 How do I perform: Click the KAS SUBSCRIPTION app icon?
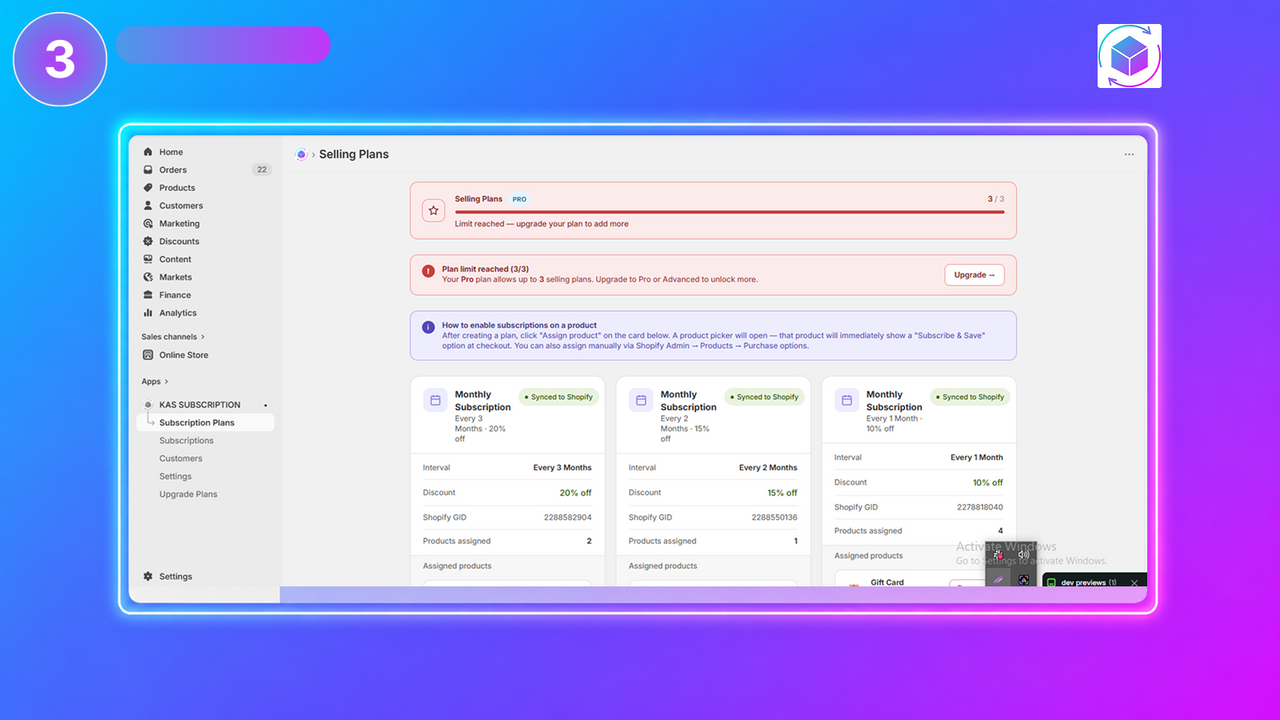[148, 405]
